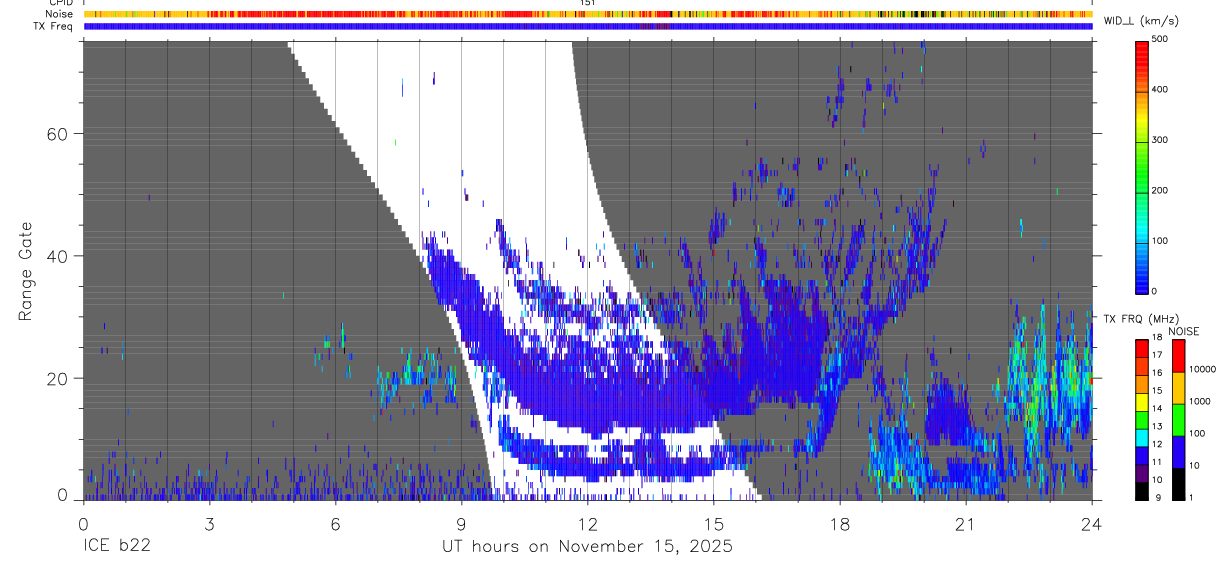The width and height of the screenshot is (1228, 567).
Task: Click the 1000 label on the NOISE legend
Action: coord(1200,401)
